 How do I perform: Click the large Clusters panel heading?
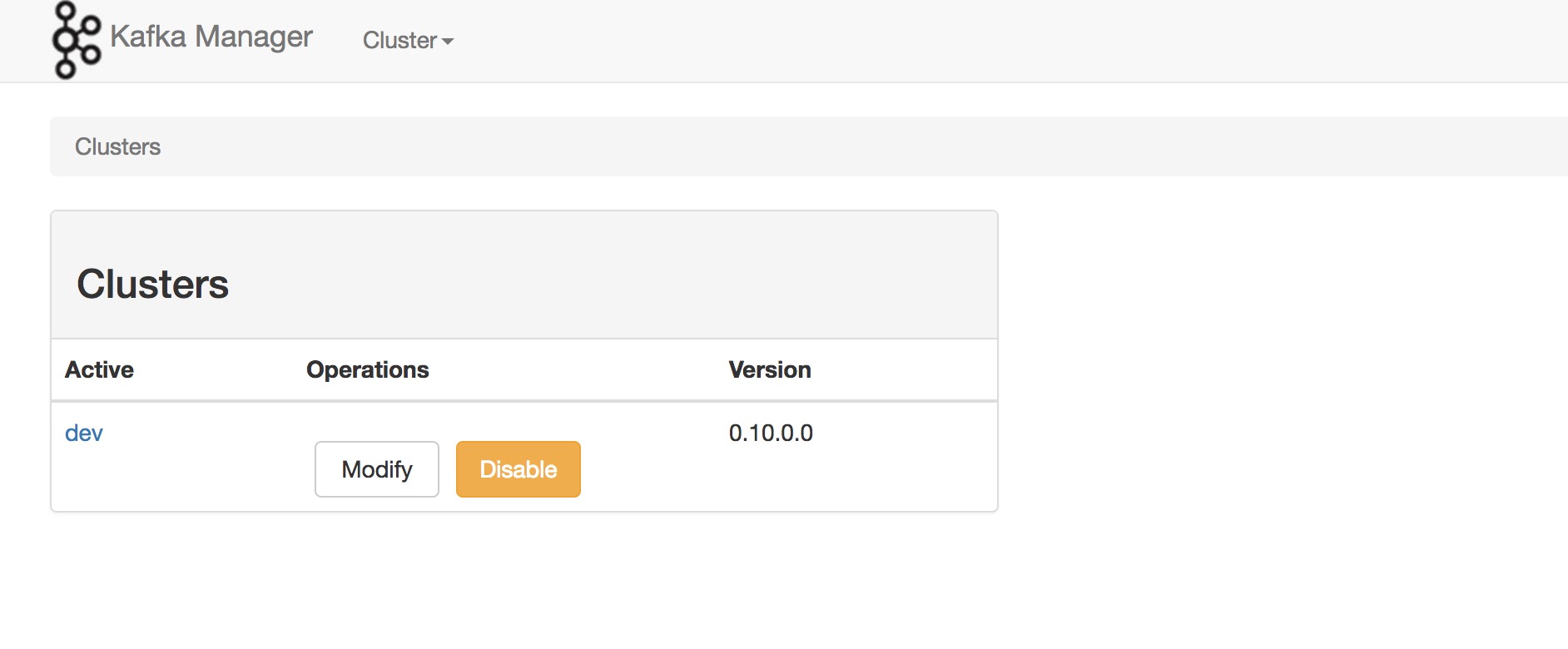(x=152, y=284)
